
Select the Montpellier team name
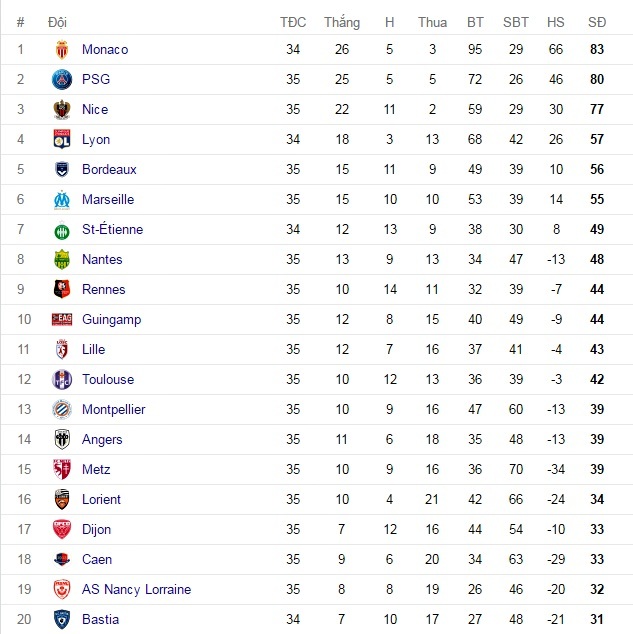point(113,409)
